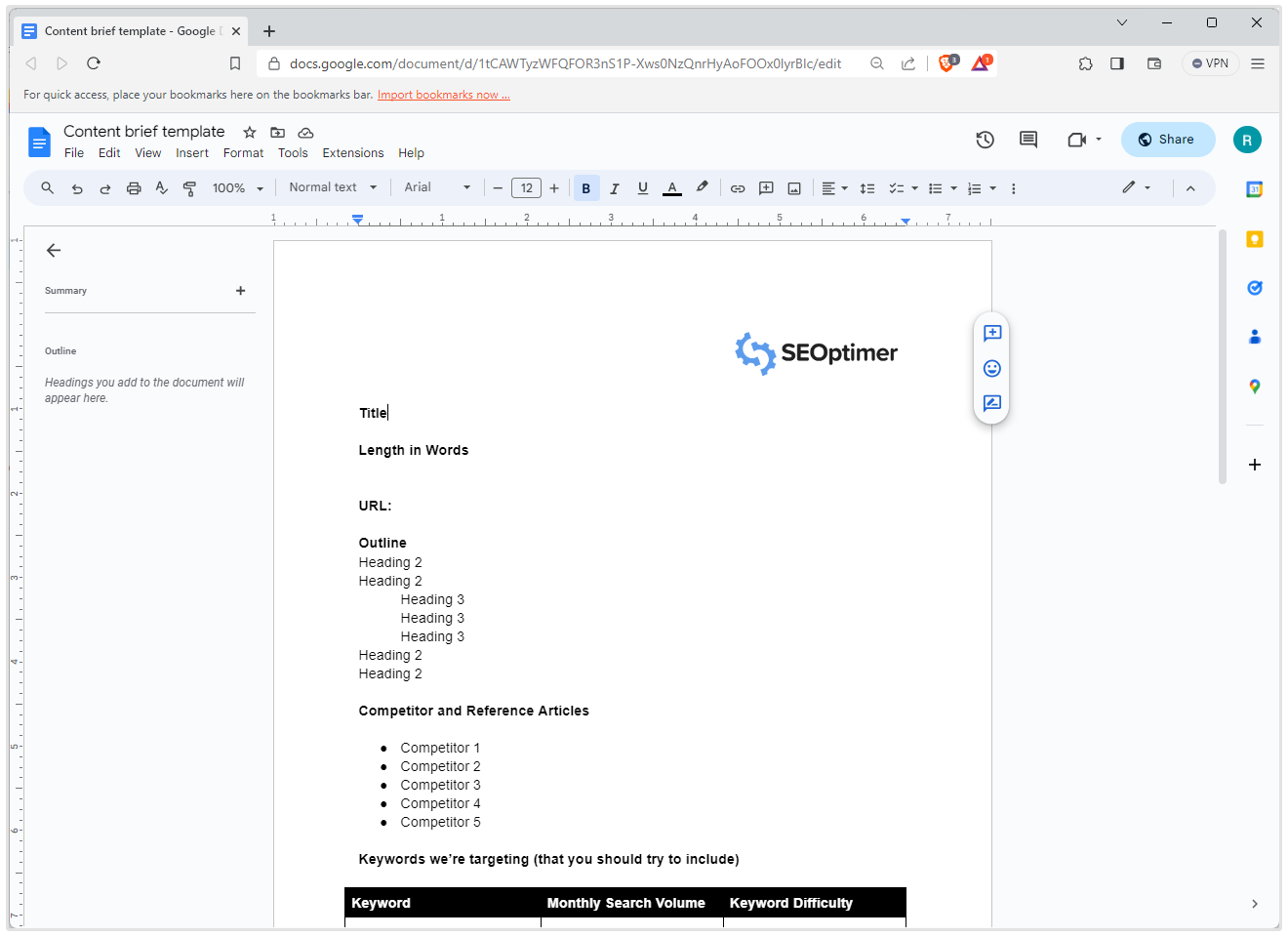Select the Insert link icon
The height and width of the screenshot is (937, 1288).
(x=738, y=187)
